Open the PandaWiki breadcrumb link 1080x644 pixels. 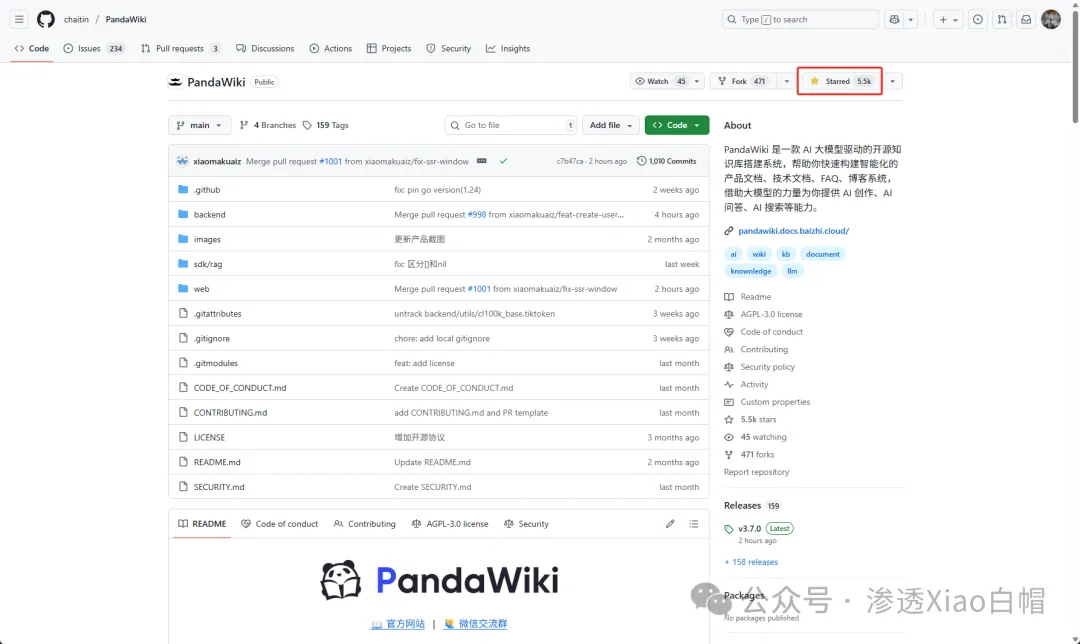[125, 19]
